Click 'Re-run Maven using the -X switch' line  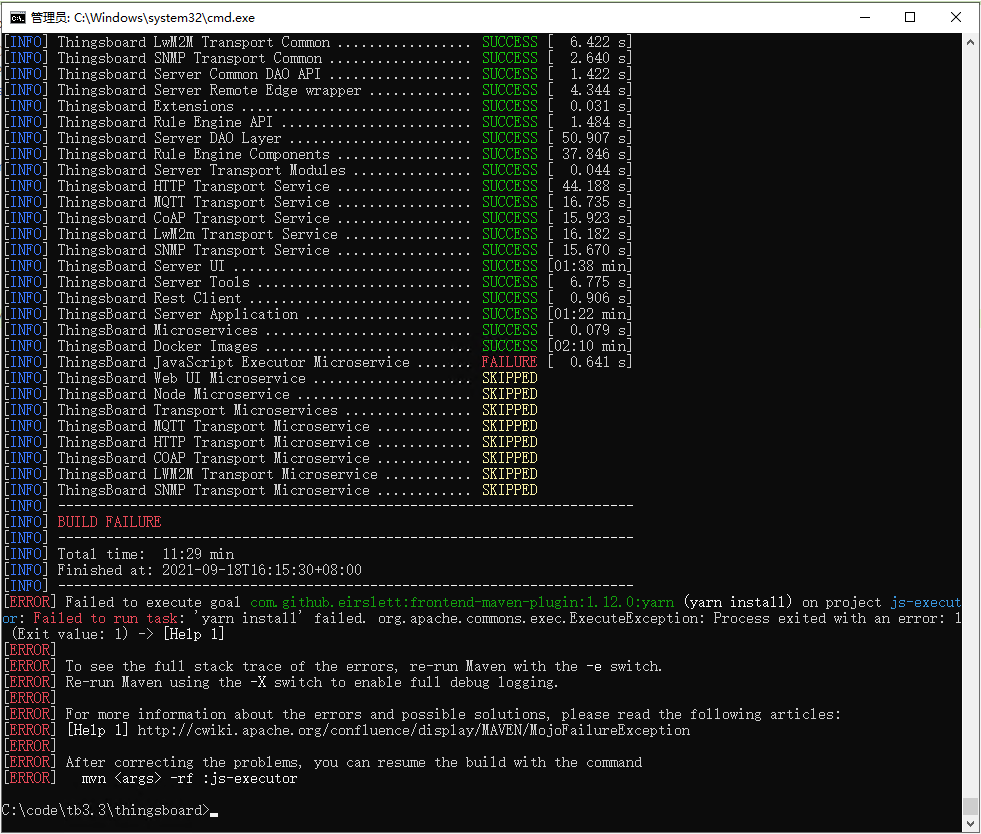281,683
